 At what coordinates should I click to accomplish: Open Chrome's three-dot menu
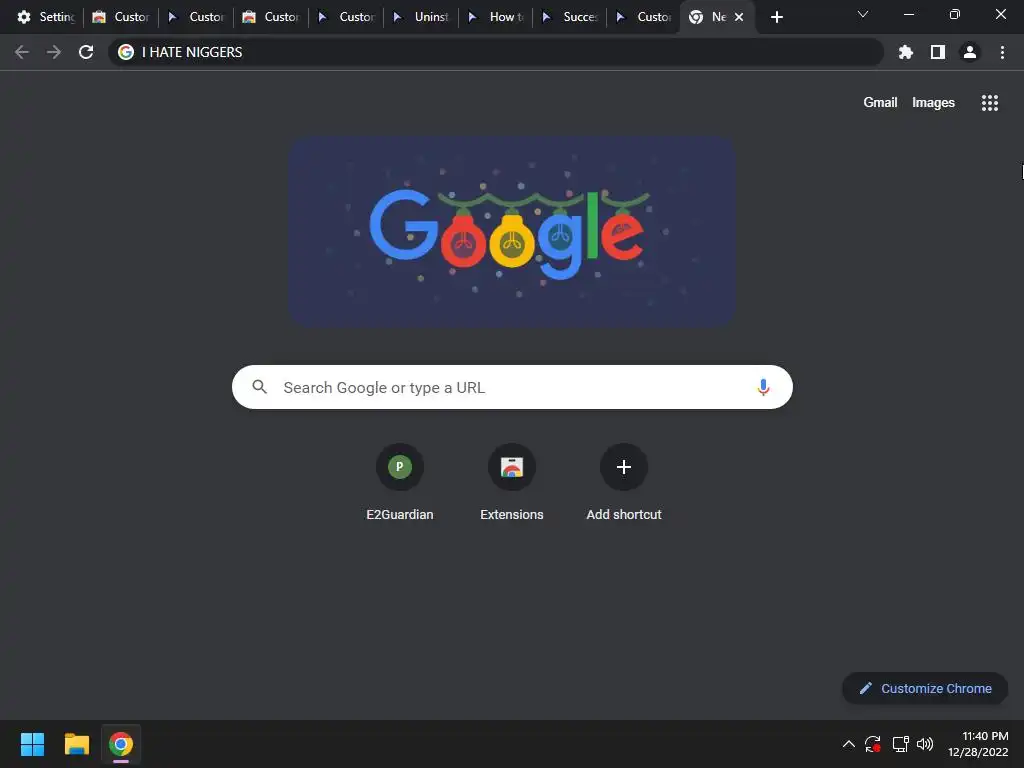pos(1002,52)
